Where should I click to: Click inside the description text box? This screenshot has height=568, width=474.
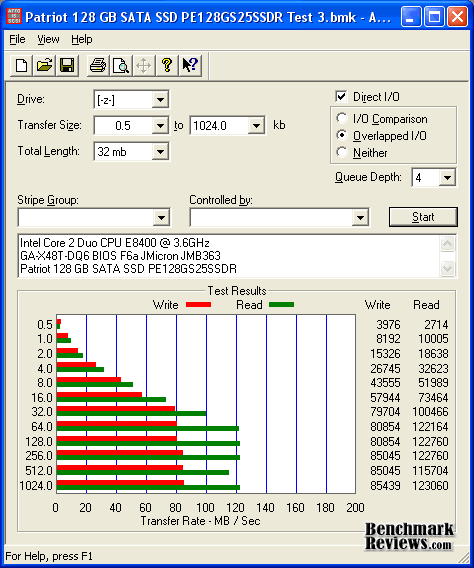pos(229,256)
